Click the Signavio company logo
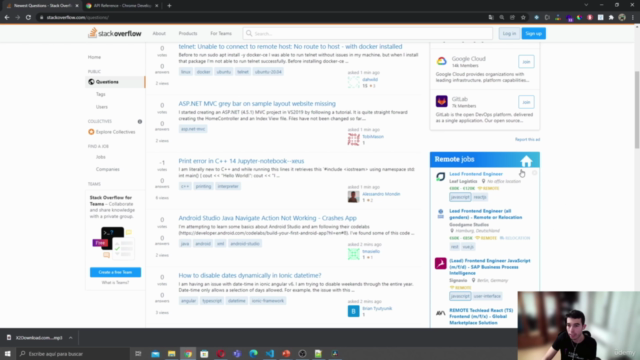The image size is (640, 360). point(440,263)
